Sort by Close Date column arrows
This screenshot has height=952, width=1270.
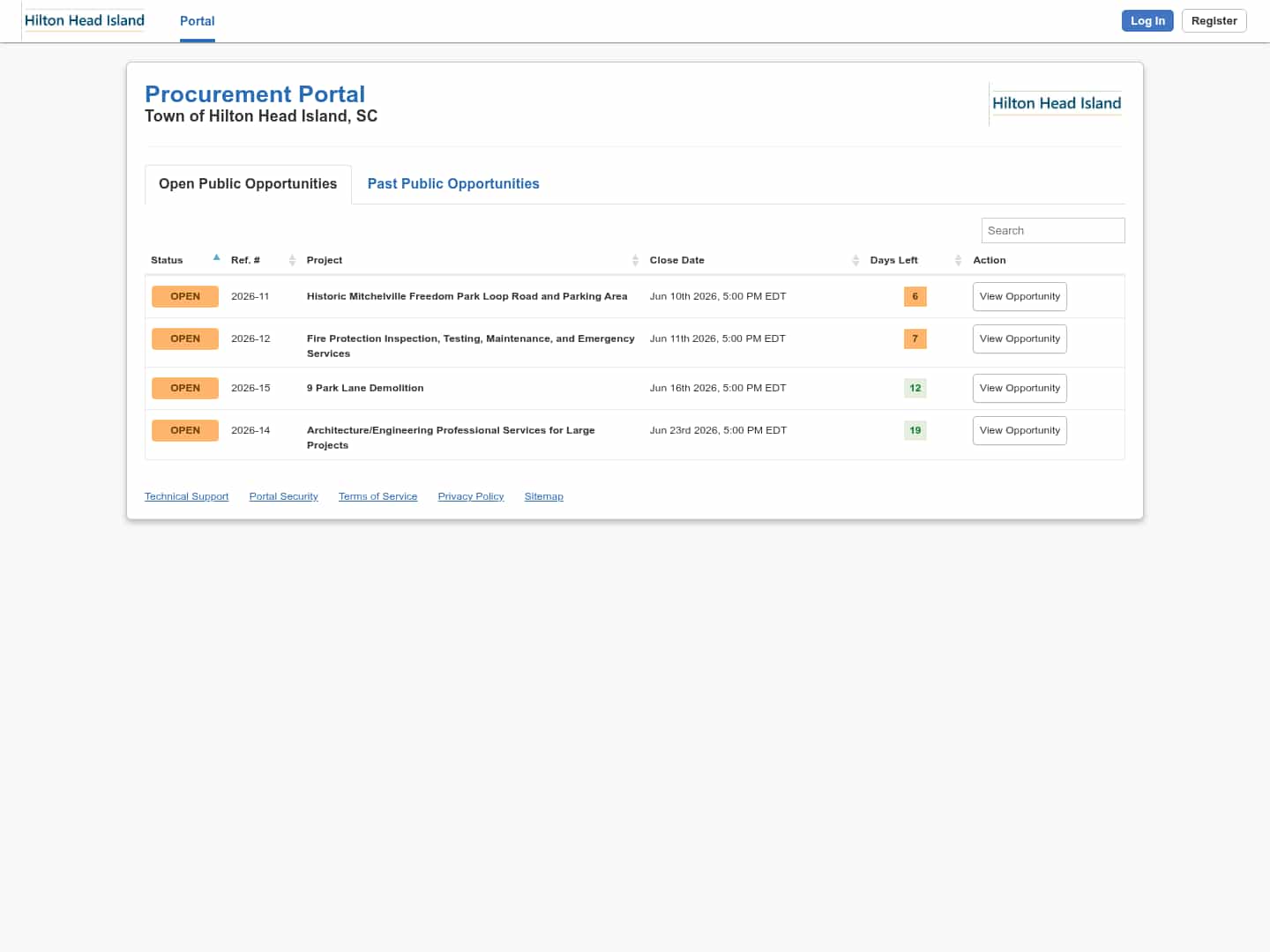click(855, 260)
